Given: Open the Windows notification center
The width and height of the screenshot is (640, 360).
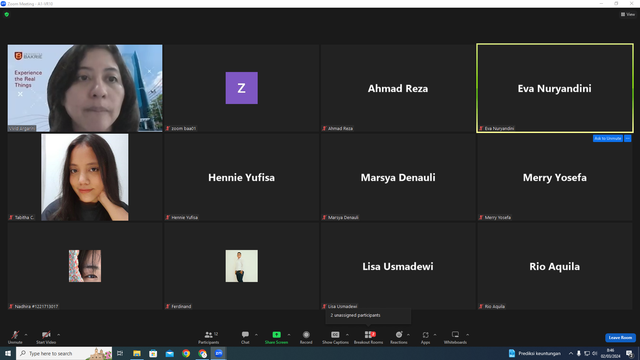Looking at the screenshot, I should coord(630,353).
